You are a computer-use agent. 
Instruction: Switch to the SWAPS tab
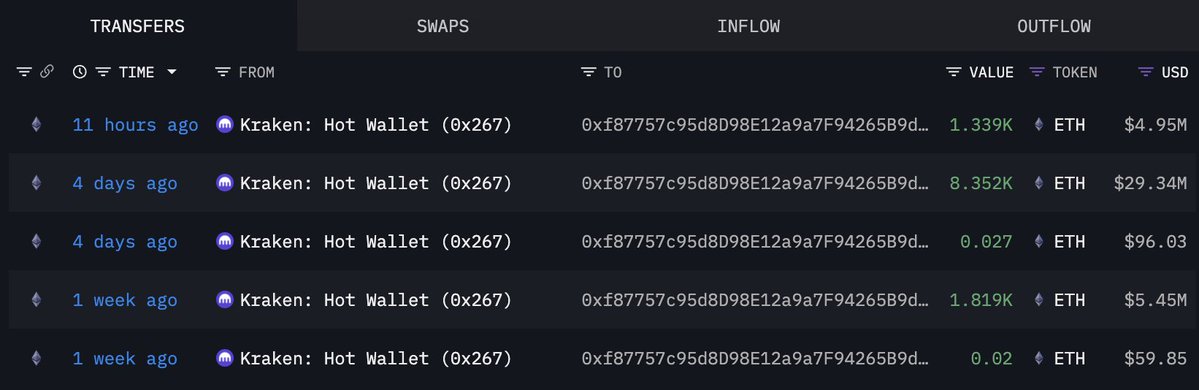click(443, 26)
